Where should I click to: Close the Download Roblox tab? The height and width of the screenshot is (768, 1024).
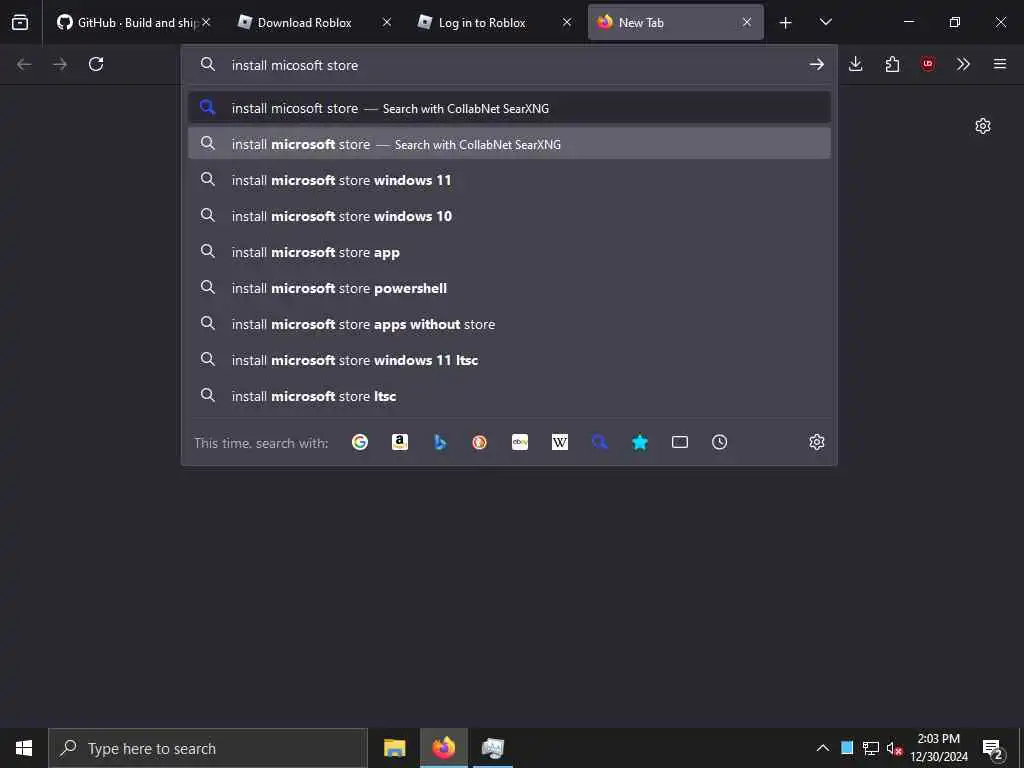(387, 22)
